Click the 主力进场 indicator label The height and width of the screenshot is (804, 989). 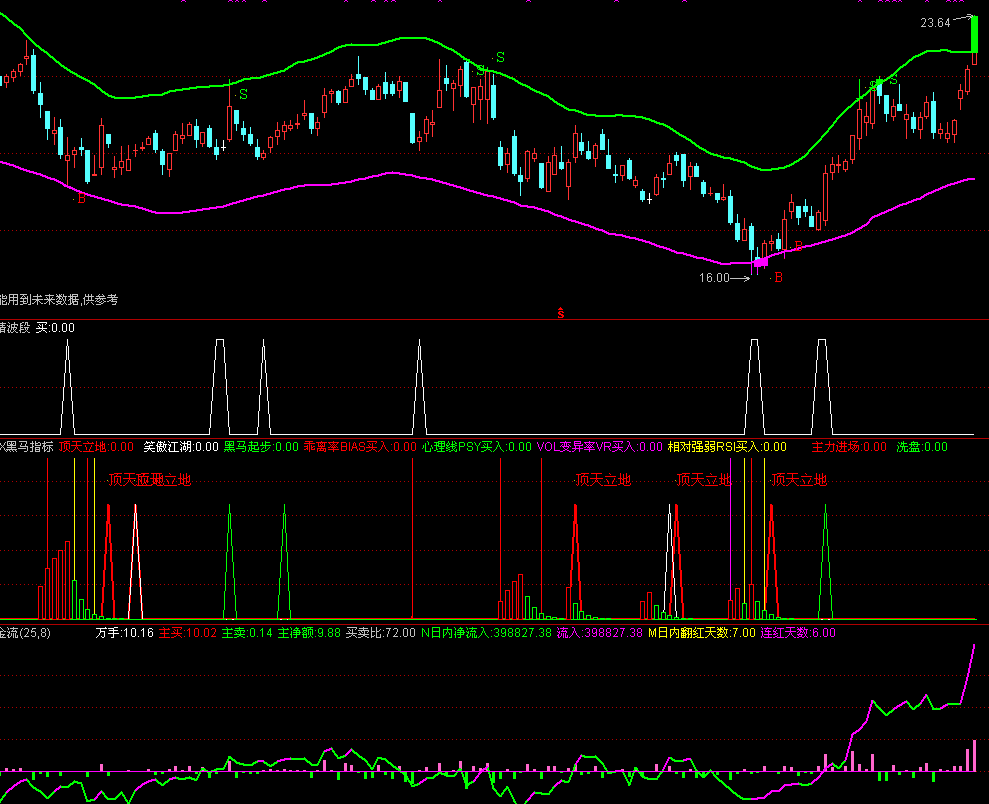849,447
